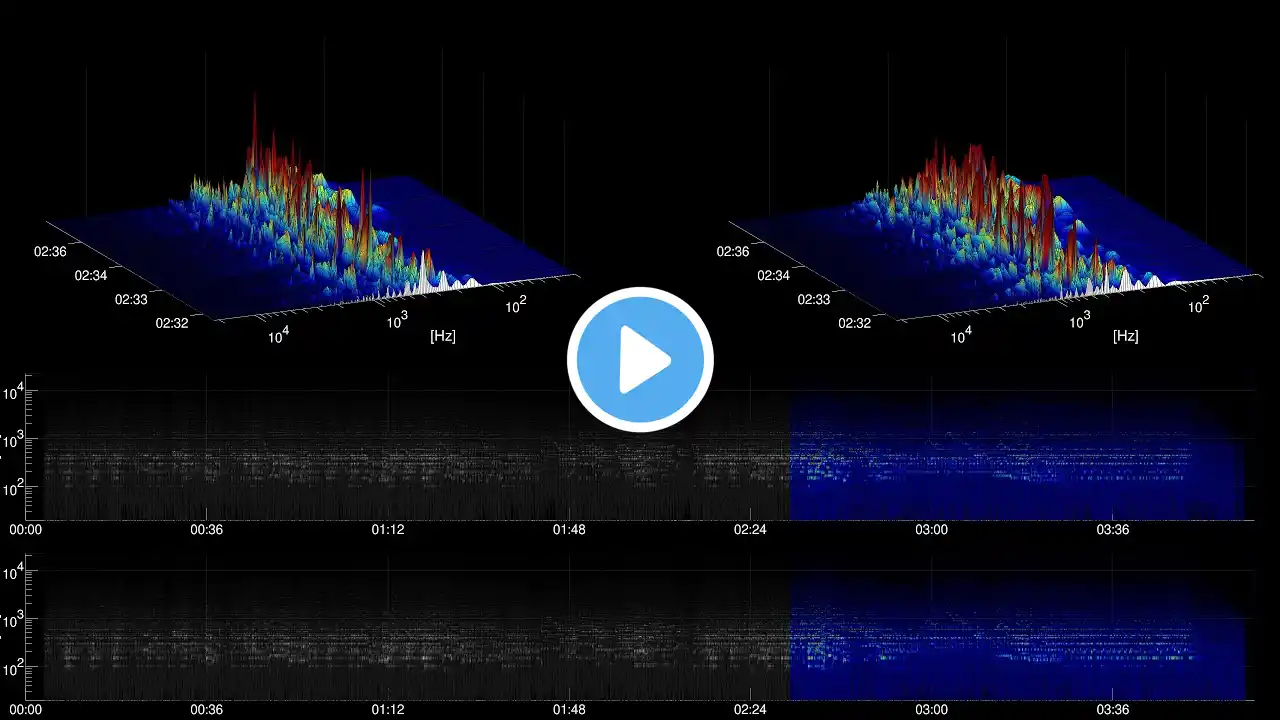The image size is (1280, 720).
Task: Click the 10^4 frequency label on left 3D plot
Action: [x=277, y=337]
